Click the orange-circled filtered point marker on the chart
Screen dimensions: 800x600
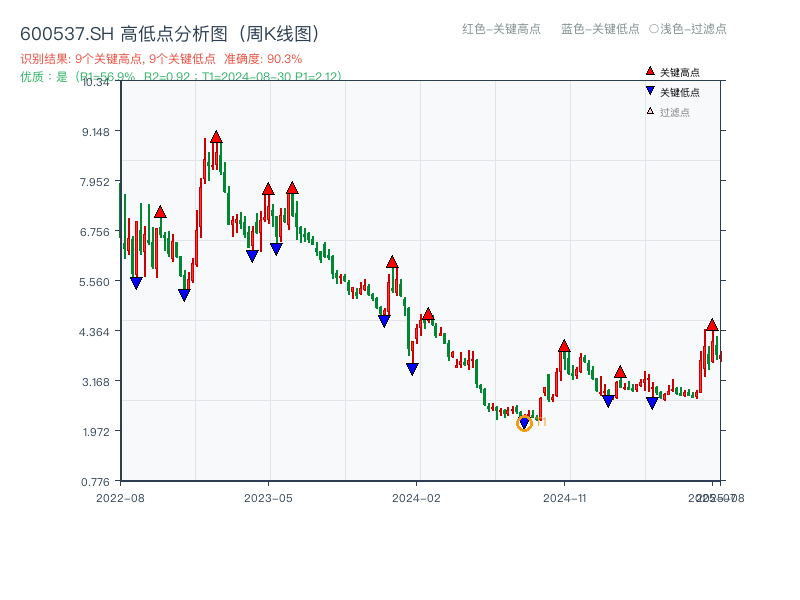coord(522,423)
